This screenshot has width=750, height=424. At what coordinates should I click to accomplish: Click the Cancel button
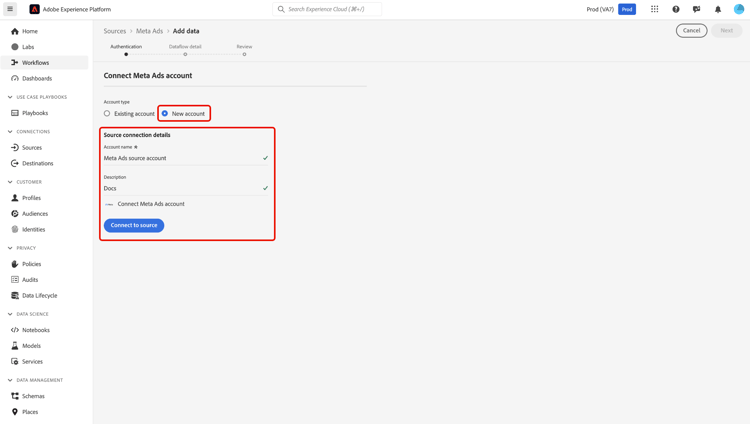(691, 31)
